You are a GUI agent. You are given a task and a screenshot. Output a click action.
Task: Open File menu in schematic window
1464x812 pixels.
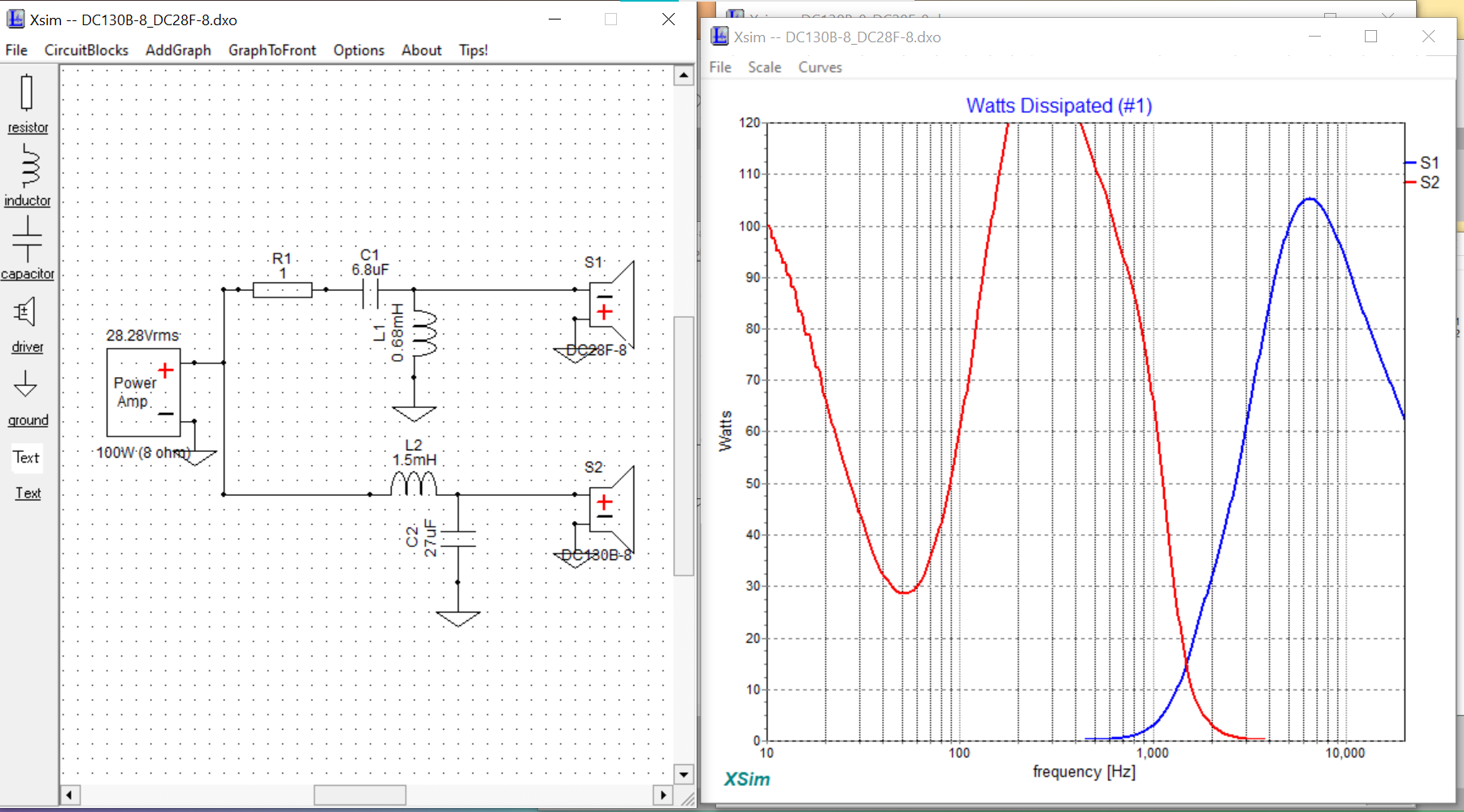(x=16, y=50)
